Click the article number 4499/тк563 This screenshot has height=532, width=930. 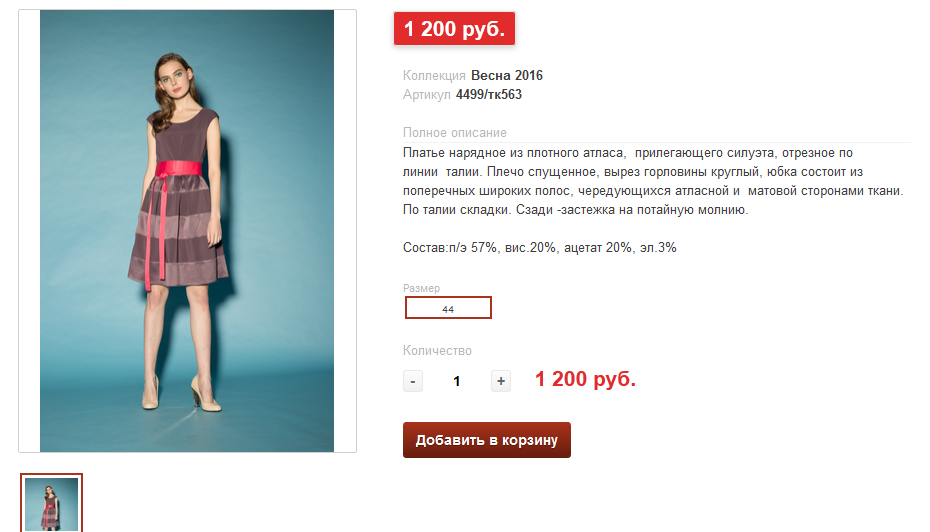[x=489, y=94]
